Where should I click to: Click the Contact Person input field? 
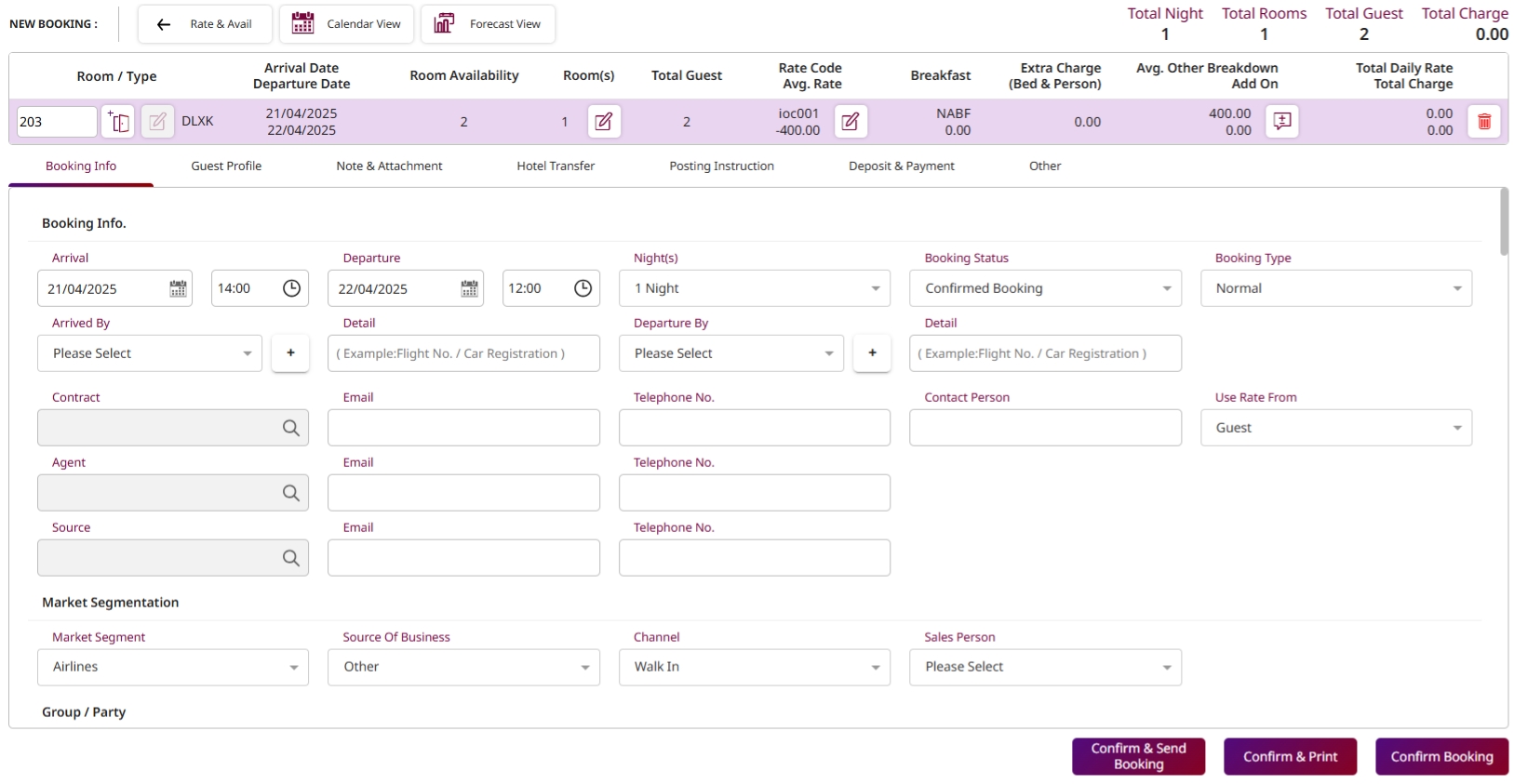[1044, 428]
